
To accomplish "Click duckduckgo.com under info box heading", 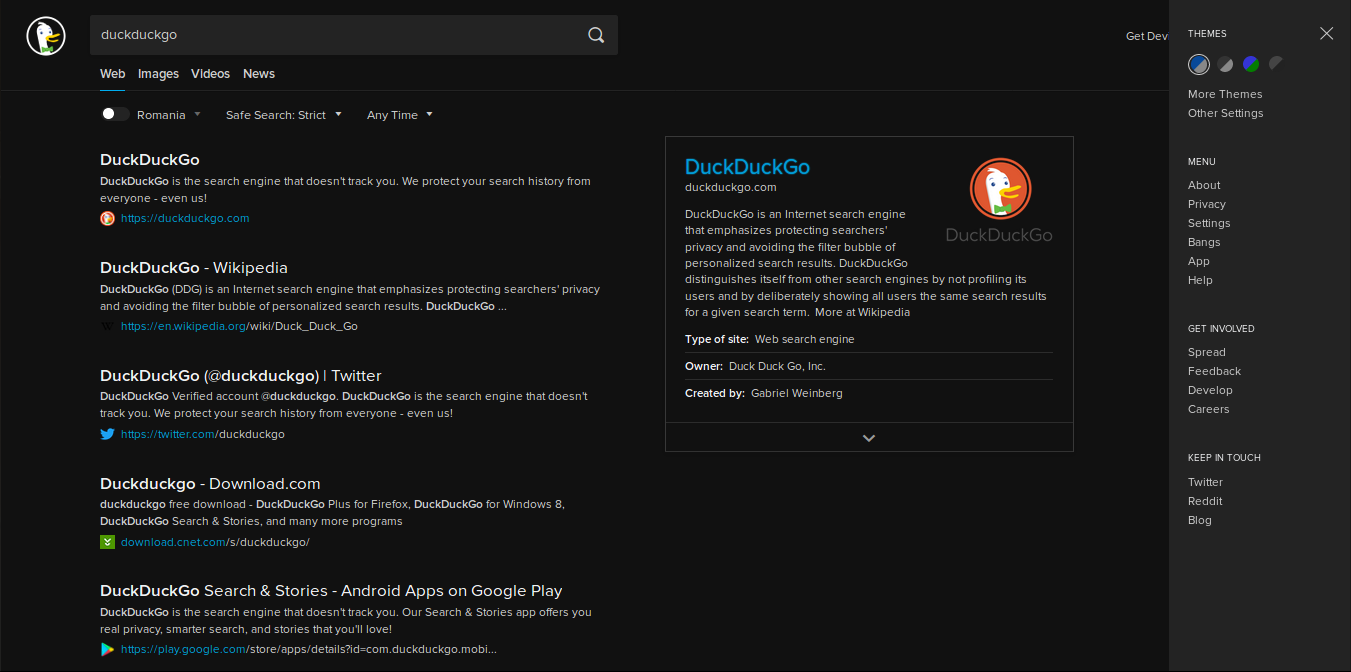I will tap(731, 187).
